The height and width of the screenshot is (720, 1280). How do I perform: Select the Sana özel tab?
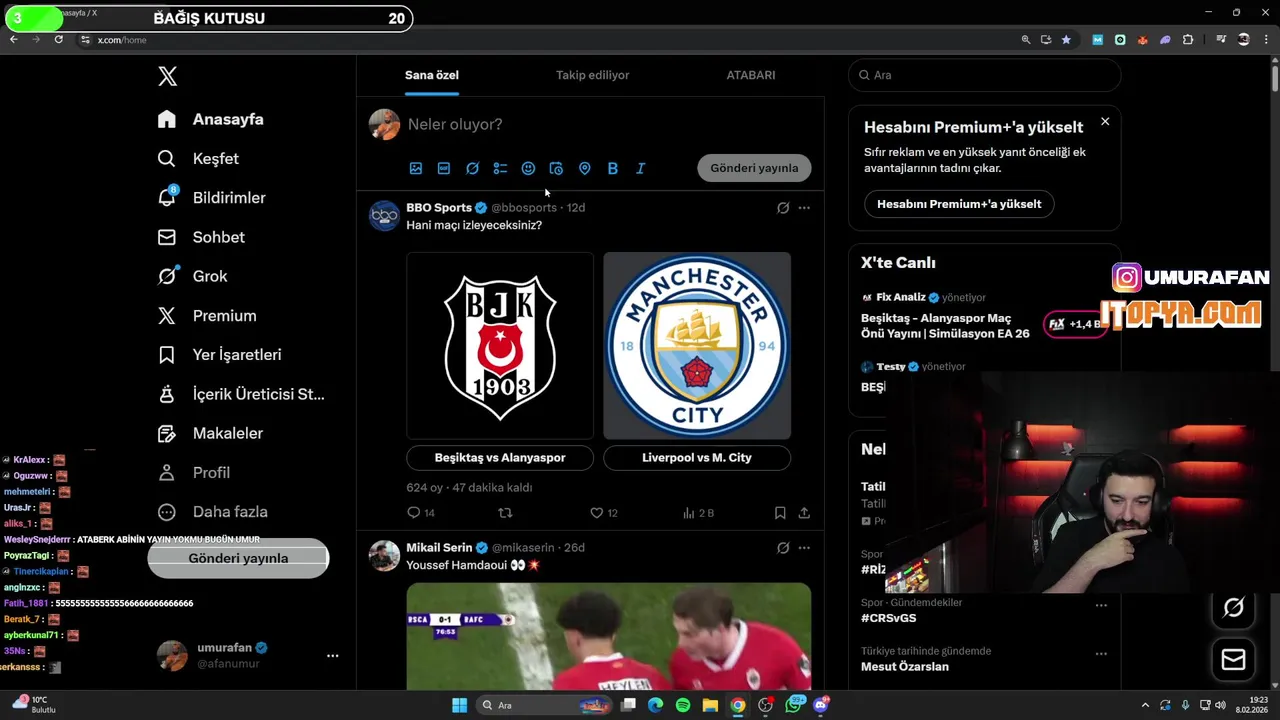click(432, 75)
